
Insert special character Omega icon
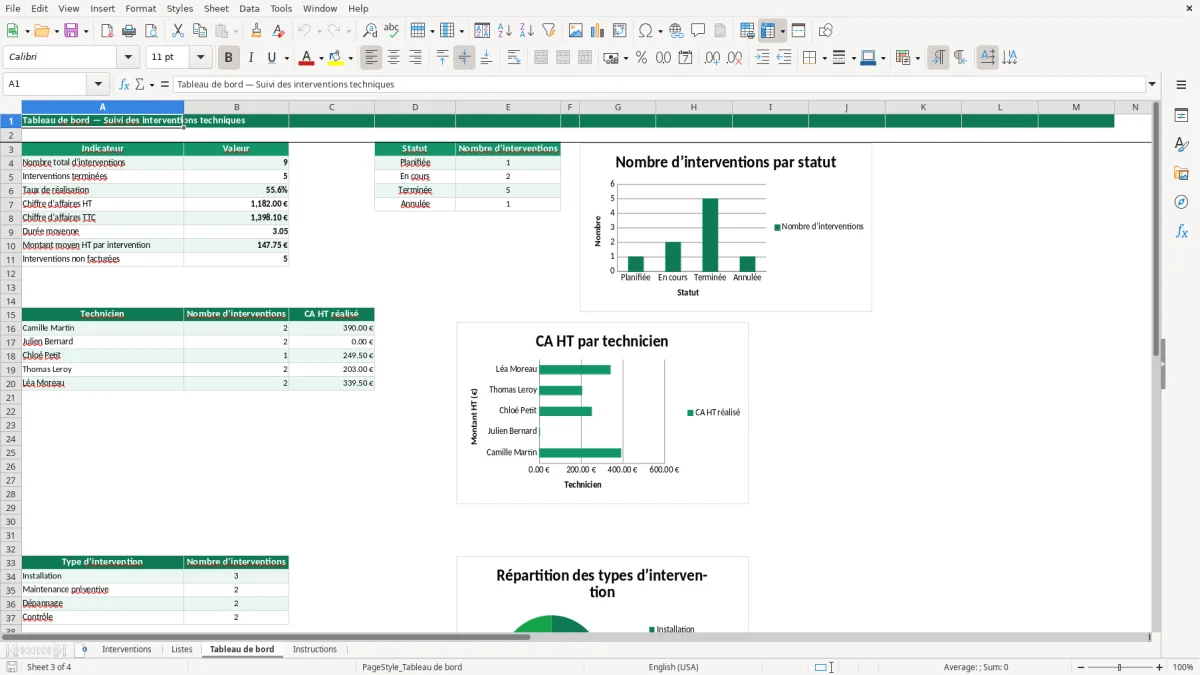pos(645,31)
